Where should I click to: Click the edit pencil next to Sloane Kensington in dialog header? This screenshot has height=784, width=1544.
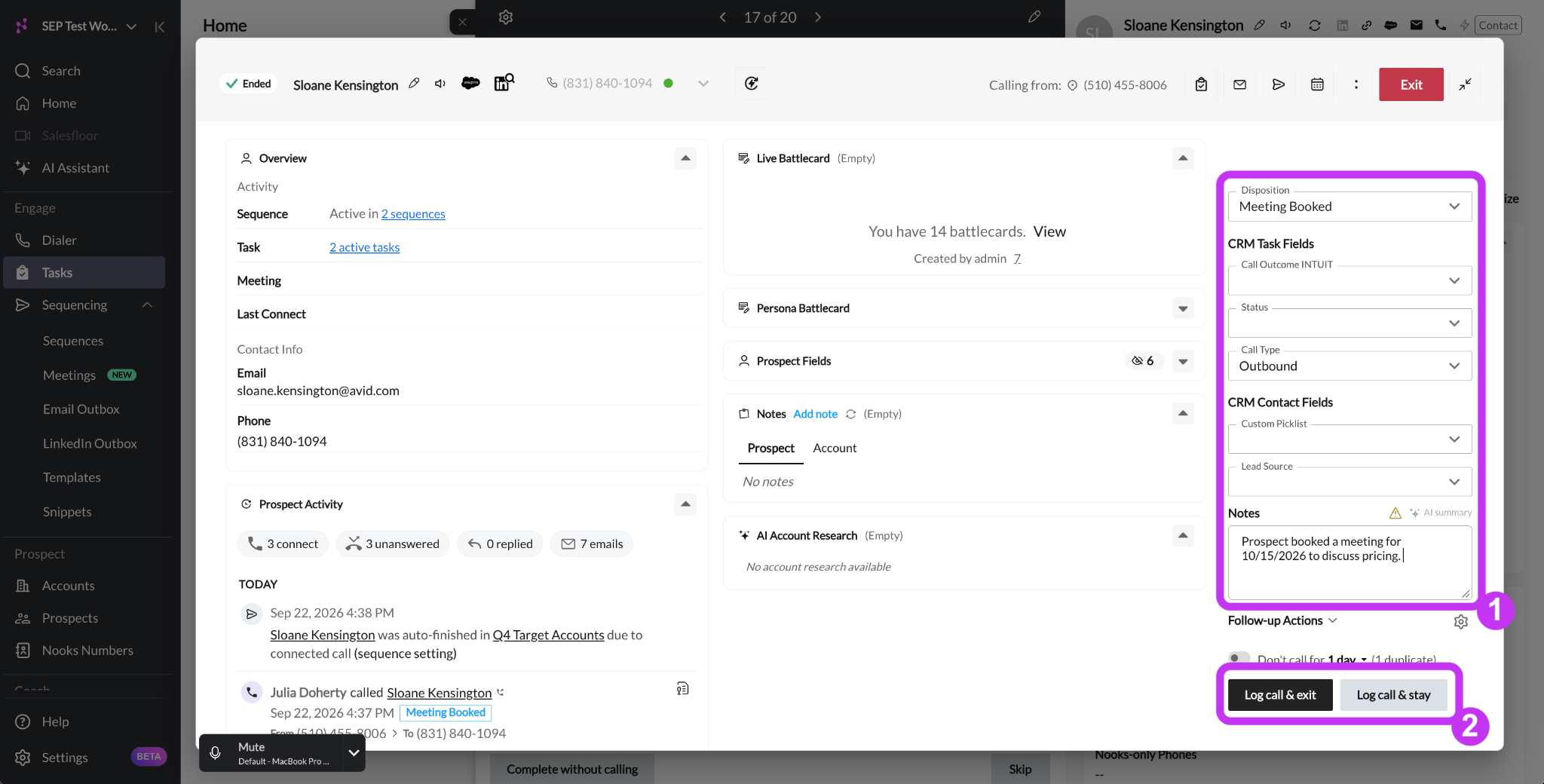pyautogui.click(x=414, y=84)
